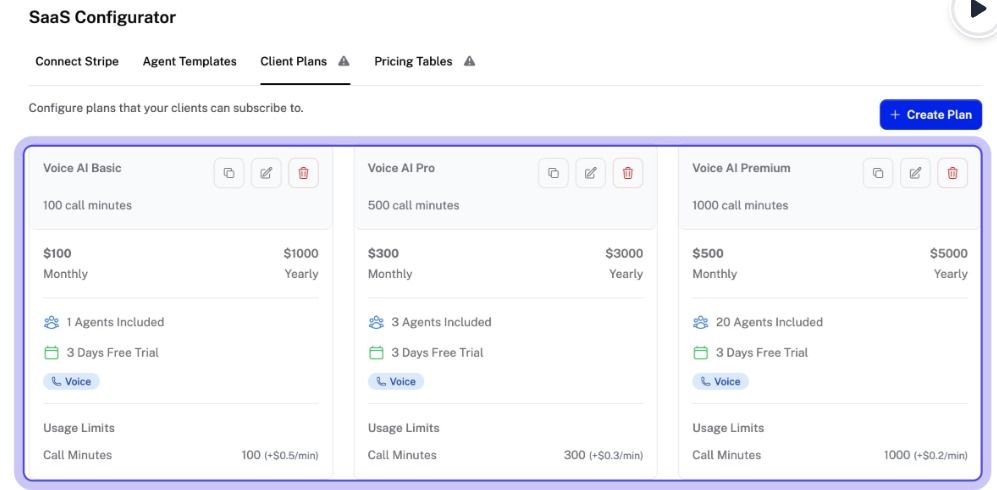Click '1 Agents Included' text
Screen dimensions: 997x490
tap(115, 322)
